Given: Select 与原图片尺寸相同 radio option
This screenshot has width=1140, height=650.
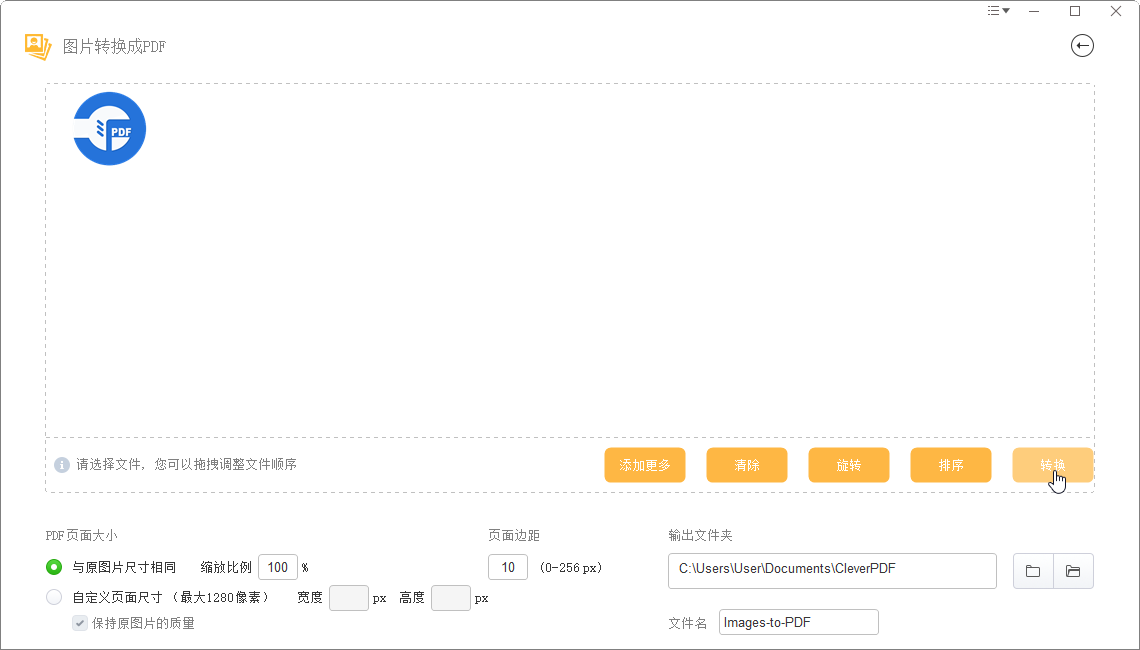Looking at the screenshot, I should click(x=54, y=567).
